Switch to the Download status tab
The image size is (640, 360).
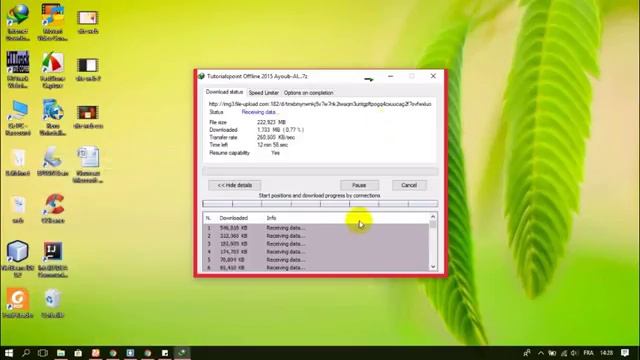224,92
